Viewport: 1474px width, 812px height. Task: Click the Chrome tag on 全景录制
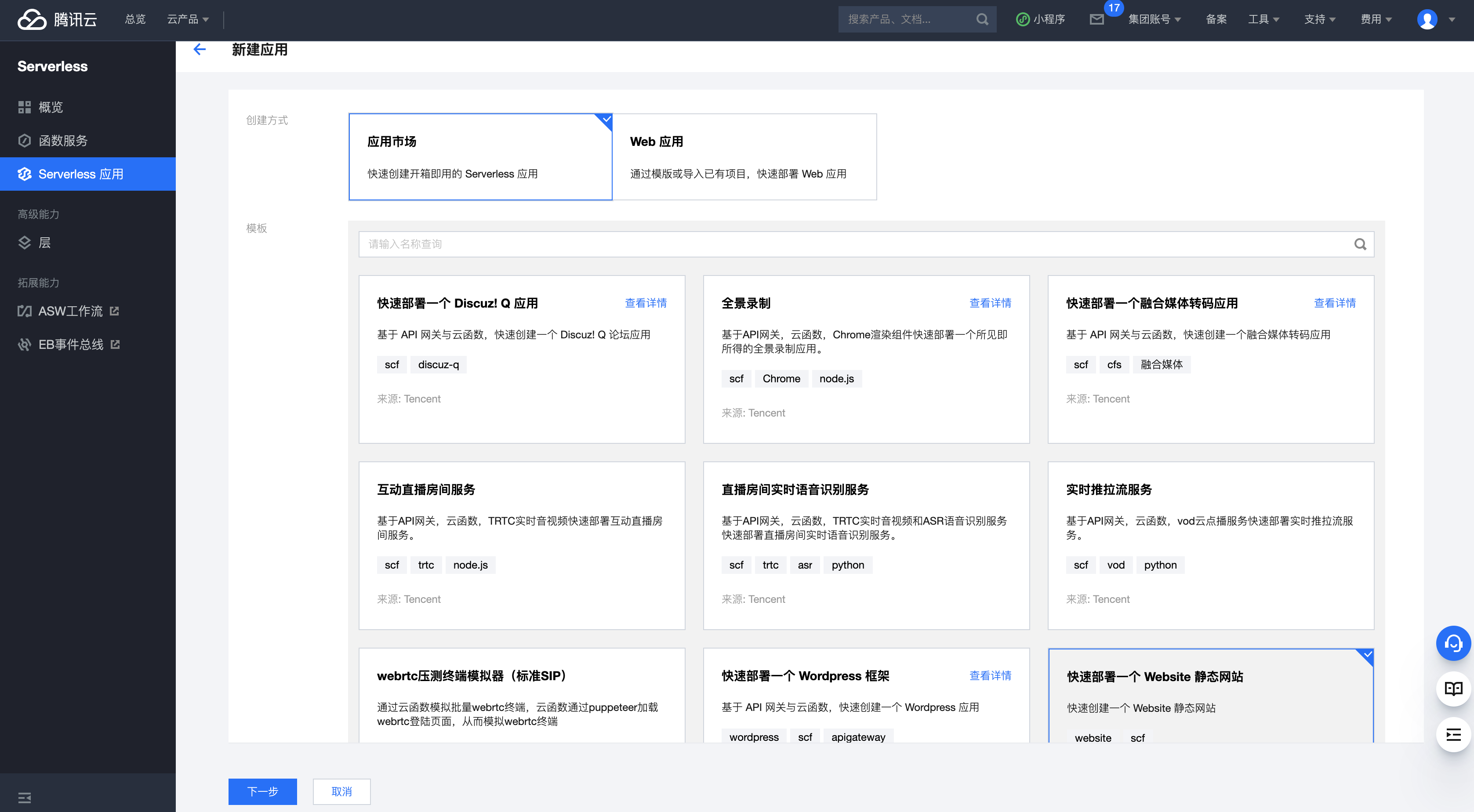tap(781, 379)
